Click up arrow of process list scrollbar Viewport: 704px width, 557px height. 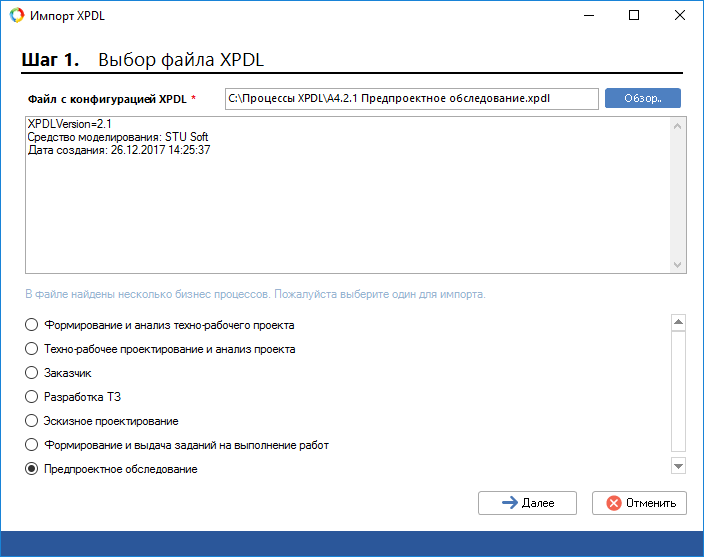tap(678, 322)
